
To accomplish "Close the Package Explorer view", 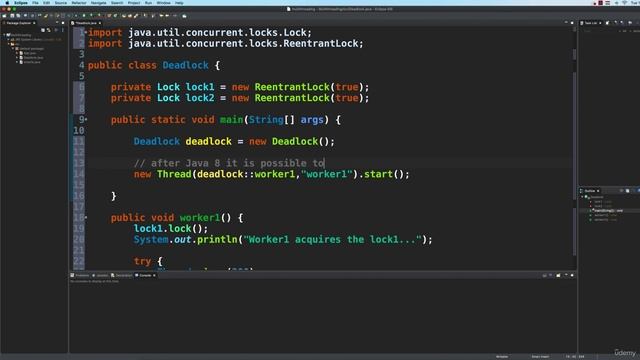I will coord(34,23).
